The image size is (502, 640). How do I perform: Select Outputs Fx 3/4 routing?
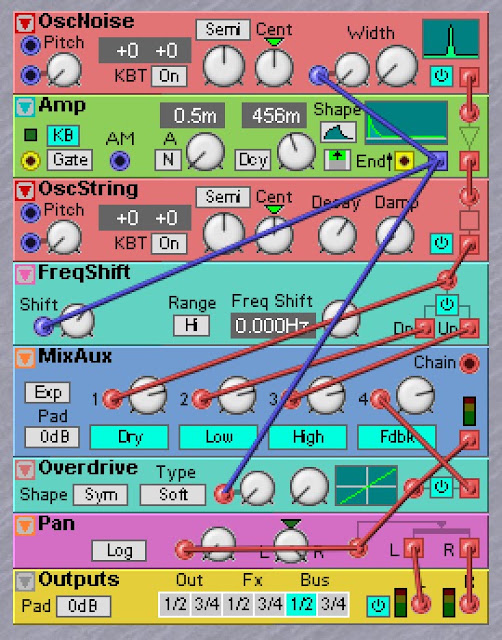coord(270,604)
